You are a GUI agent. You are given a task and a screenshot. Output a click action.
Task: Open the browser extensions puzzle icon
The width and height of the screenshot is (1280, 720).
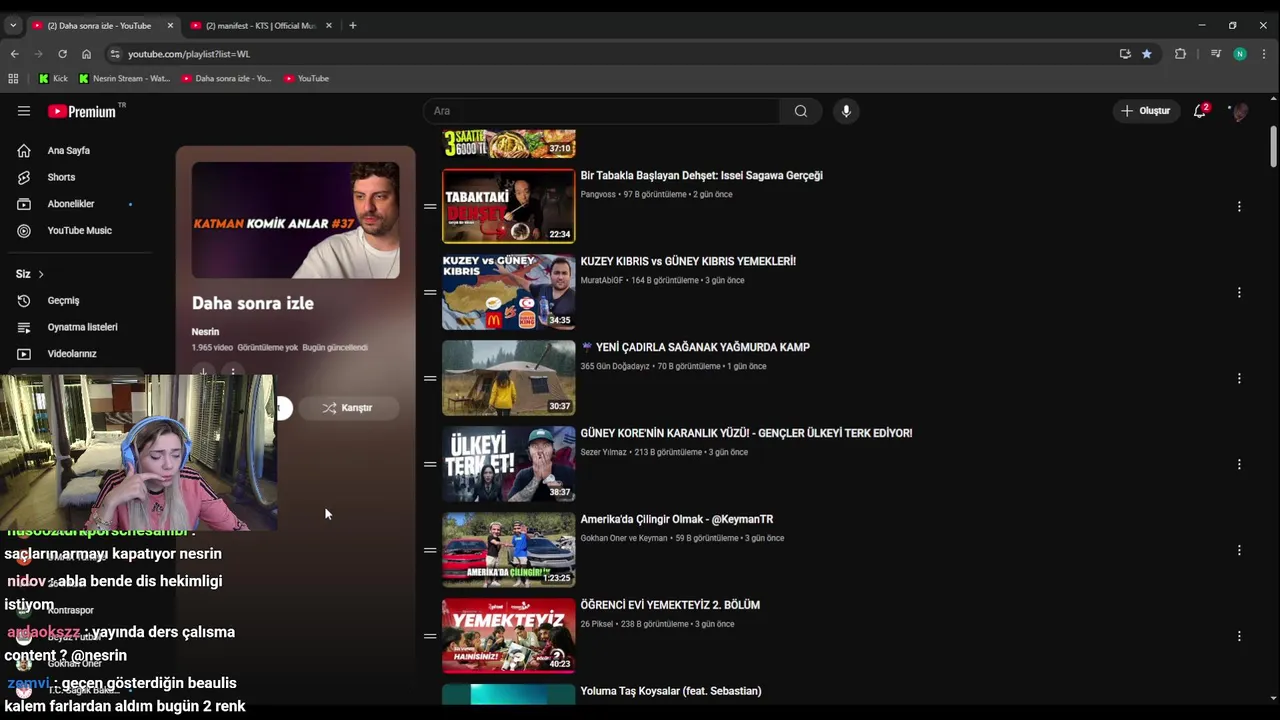pyautogui.click(x=1180, y=54)
